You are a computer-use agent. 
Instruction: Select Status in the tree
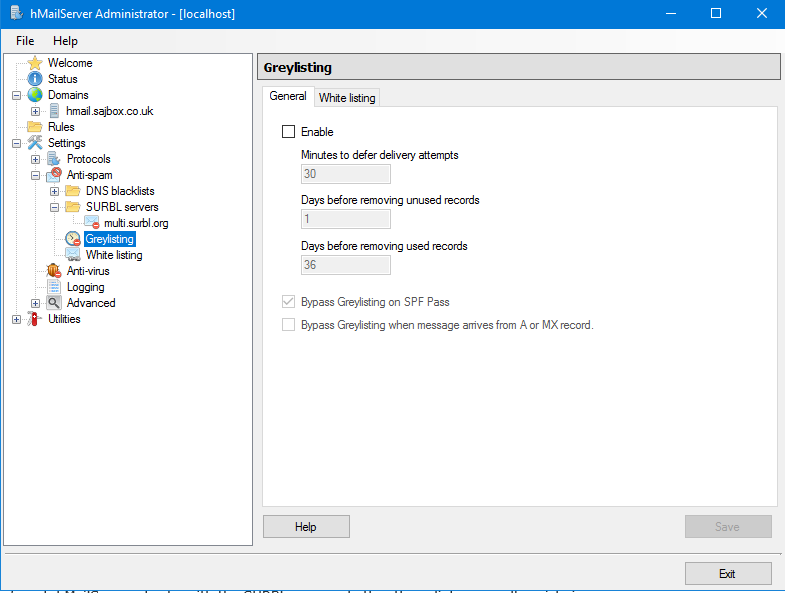tap(63, 79)
